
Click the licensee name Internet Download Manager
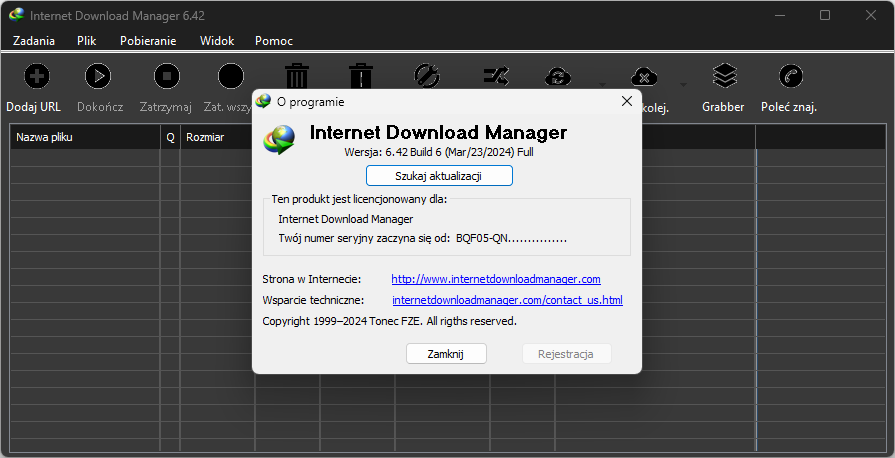pyautogui.click(x=346, y=219)
